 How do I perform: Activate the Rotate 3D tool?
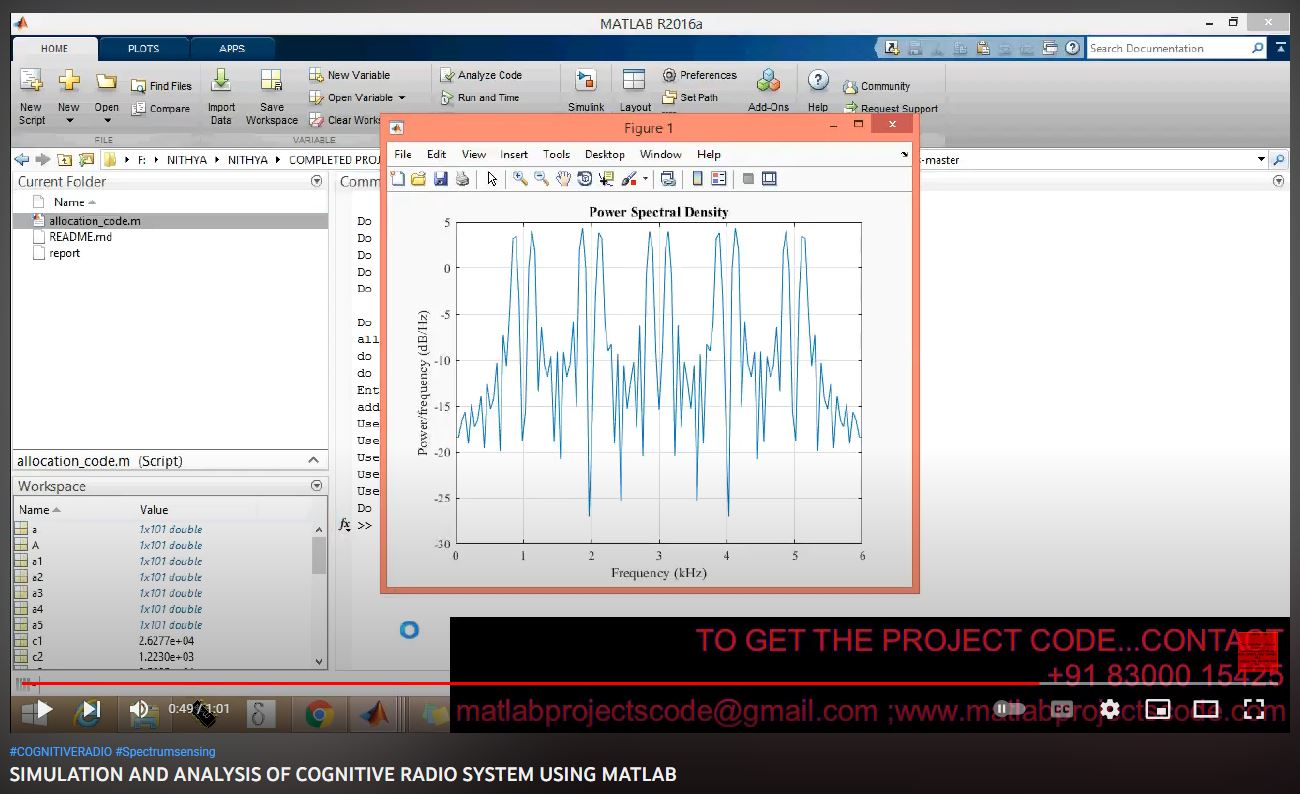tap(585, 179)
